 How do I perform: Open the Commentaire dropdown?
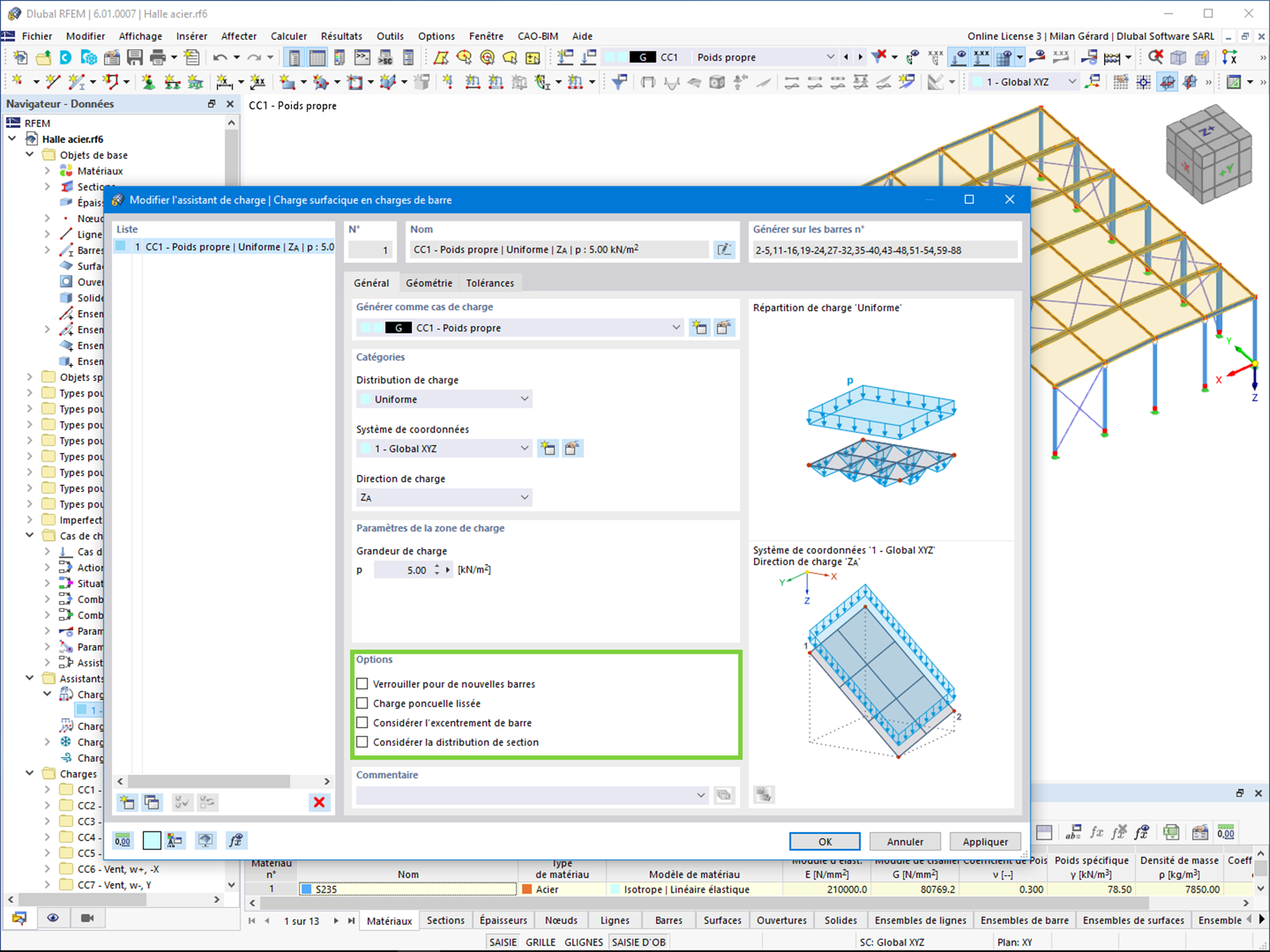(532, 795)
